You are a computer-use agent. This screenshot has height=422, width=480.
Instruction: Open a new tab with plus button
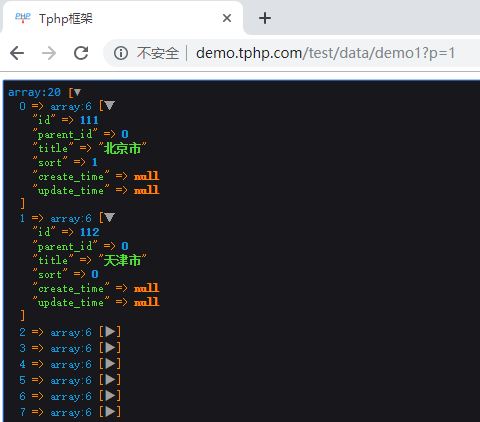pyautogui.click(x=265, y=18)
